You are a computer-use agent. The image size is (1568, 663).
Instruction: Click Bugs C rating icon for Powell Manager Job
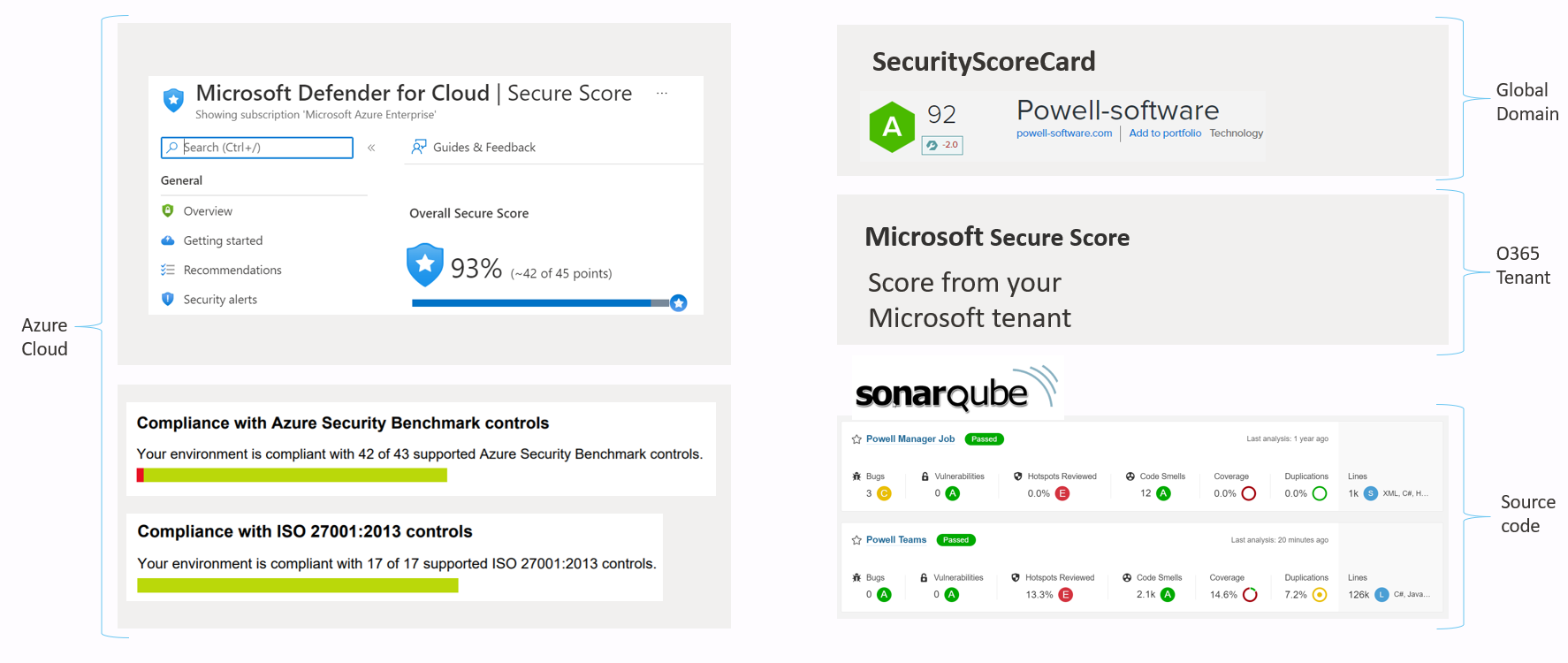pos(884,493)
